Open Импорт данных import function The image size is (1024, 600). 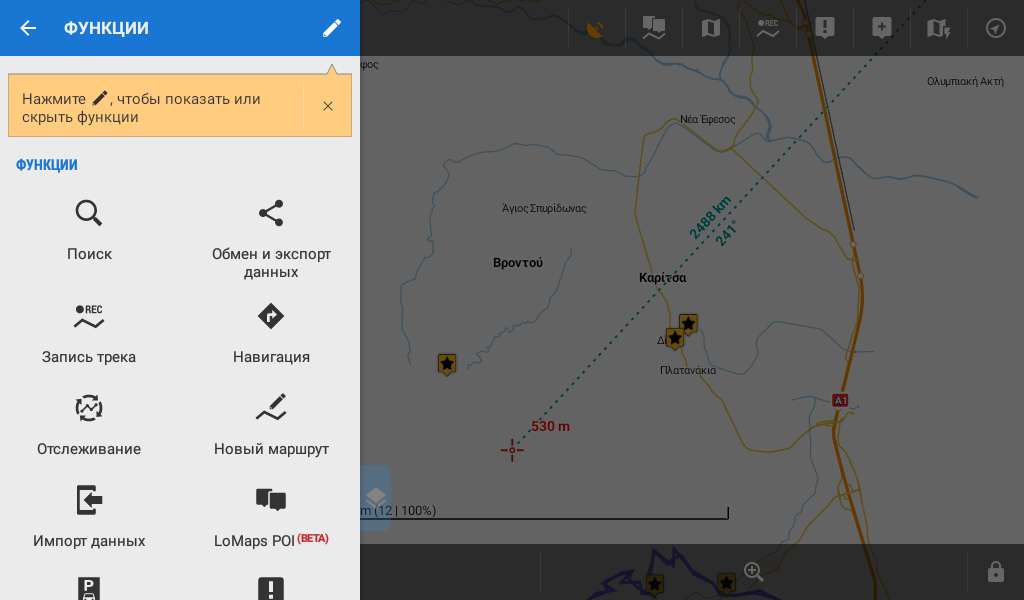[89, 516]
